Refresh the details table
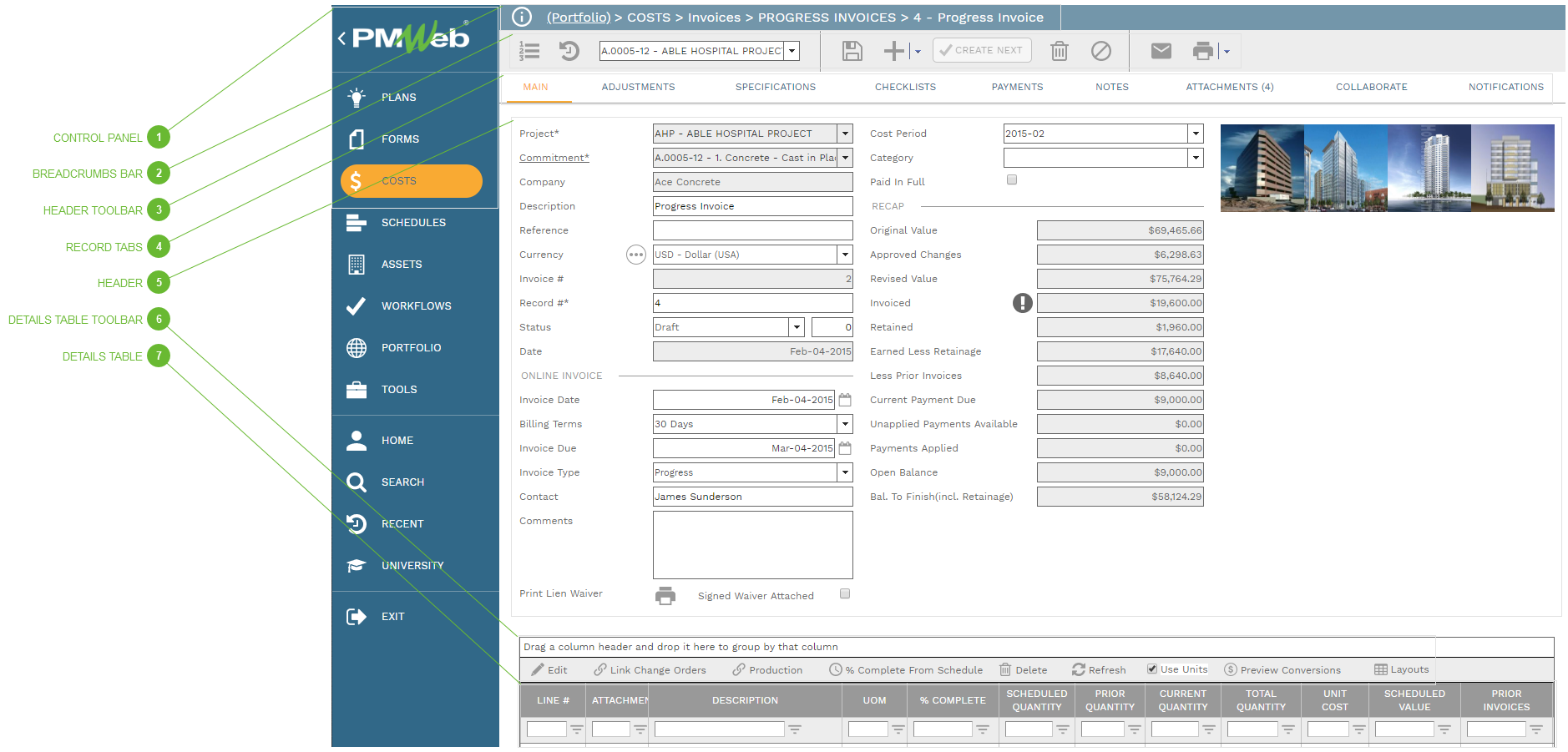This screenshot has width=1568, height=752. pos(1100,669)
